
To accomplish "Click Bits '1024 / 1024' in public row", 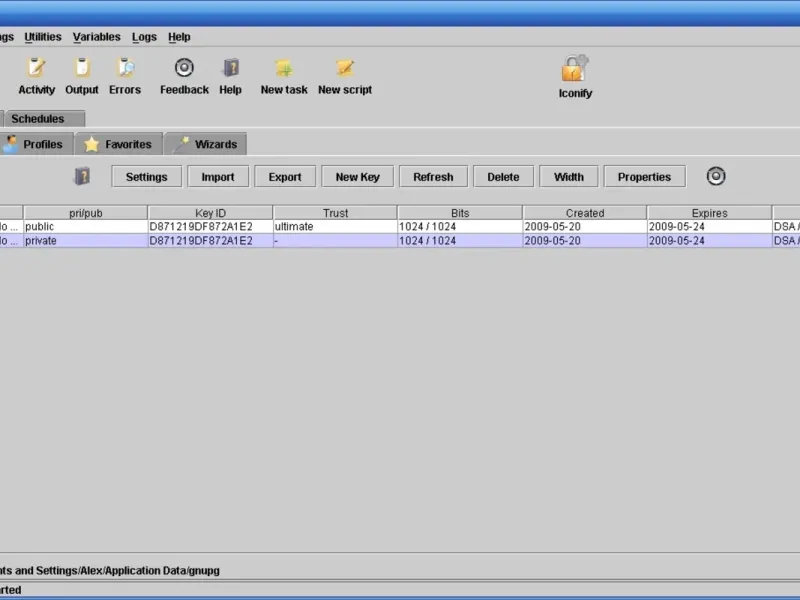I will click(460, 227).
